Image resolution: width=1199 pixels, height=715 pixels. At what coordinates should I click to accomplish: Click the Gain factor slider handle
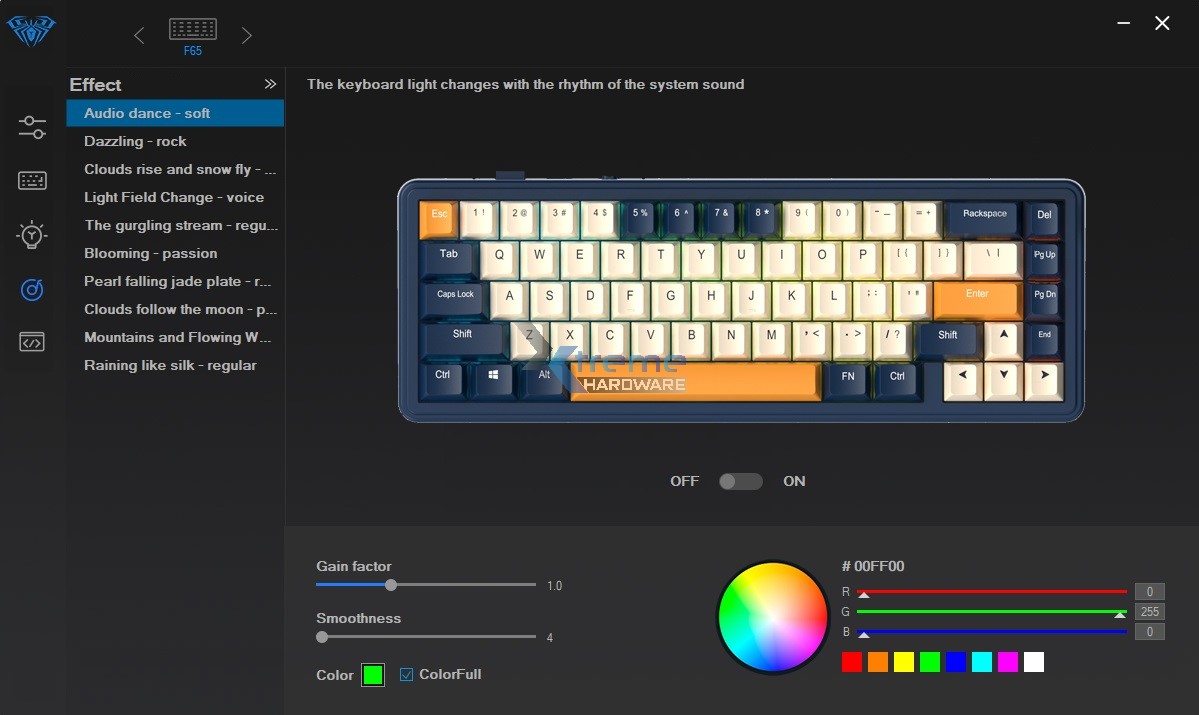coord(391,585)
